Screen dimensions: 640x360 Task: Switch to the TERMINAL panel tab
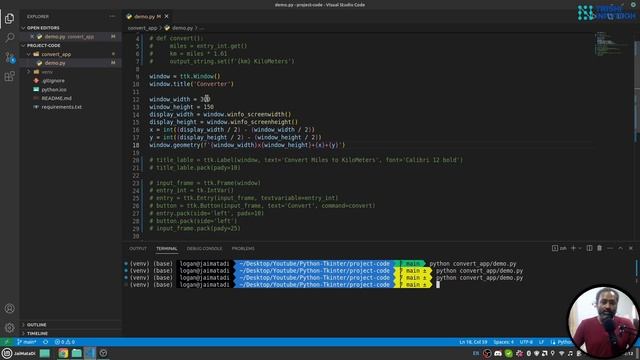[x=167, y=249]
